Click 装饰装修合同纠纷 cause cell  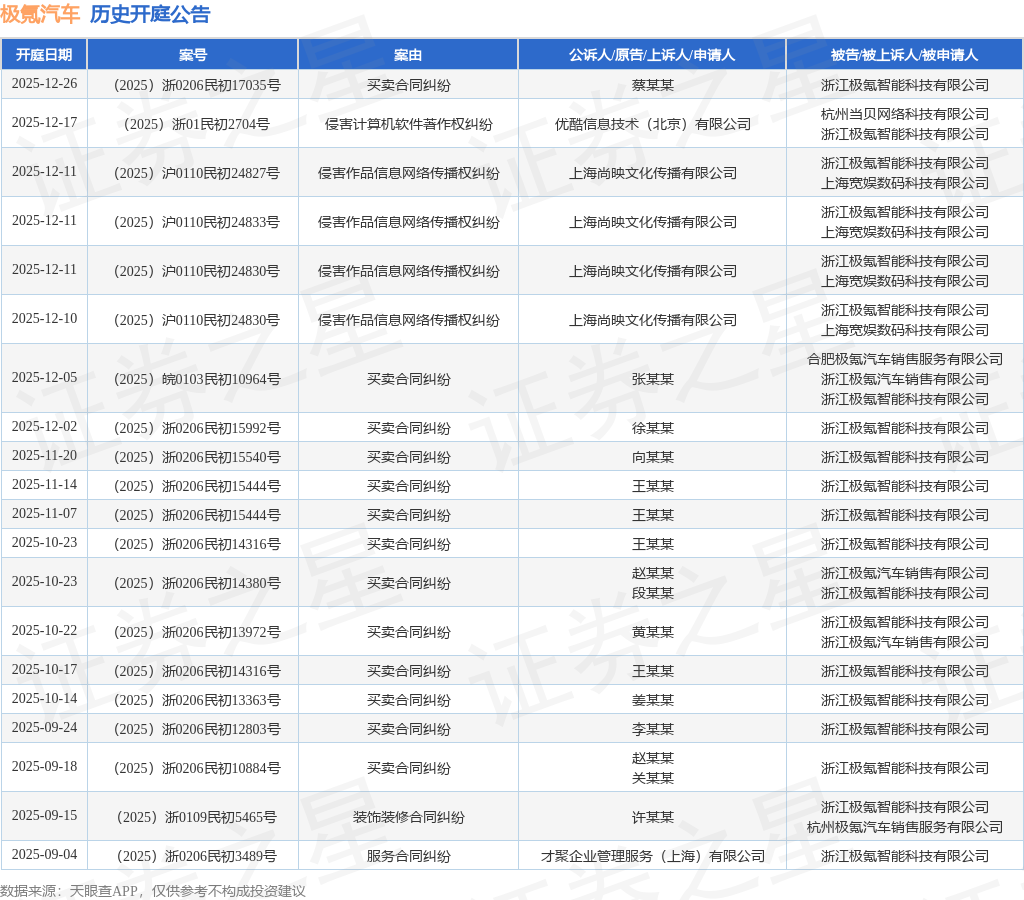tap(408, 817)
